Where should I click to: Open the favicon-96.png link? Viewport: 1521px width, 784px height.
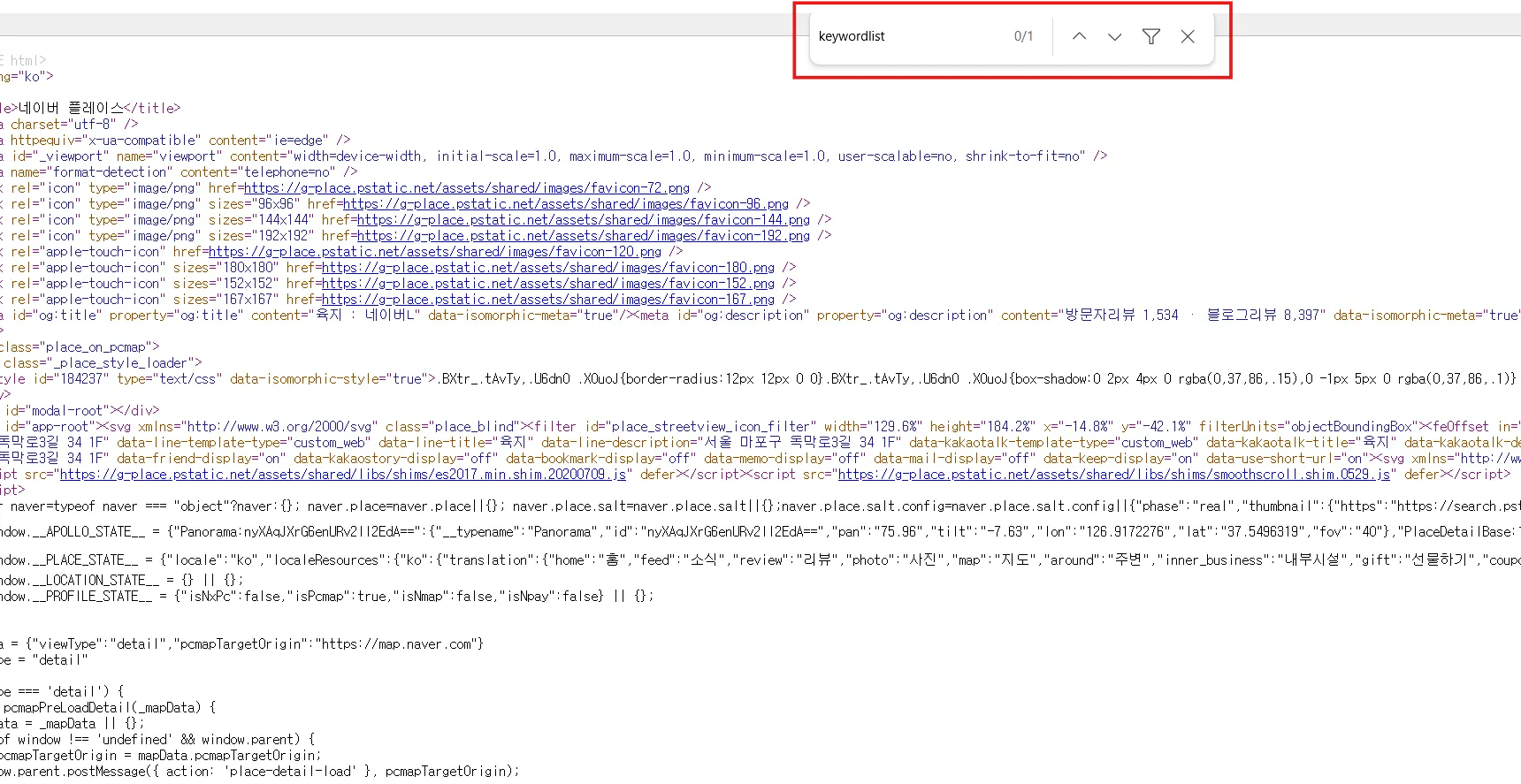click(x=566, y=204)
